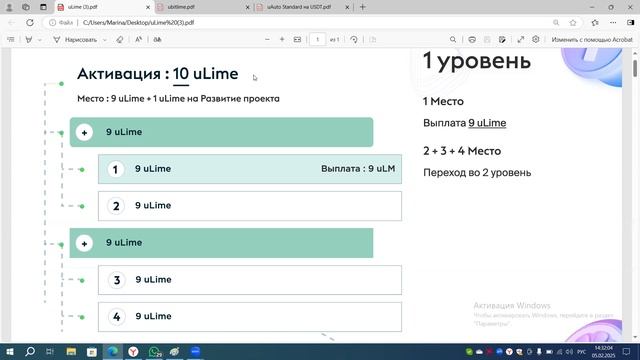Open a new browser tab
Viewport: 640px width, 360px height.
362,7
